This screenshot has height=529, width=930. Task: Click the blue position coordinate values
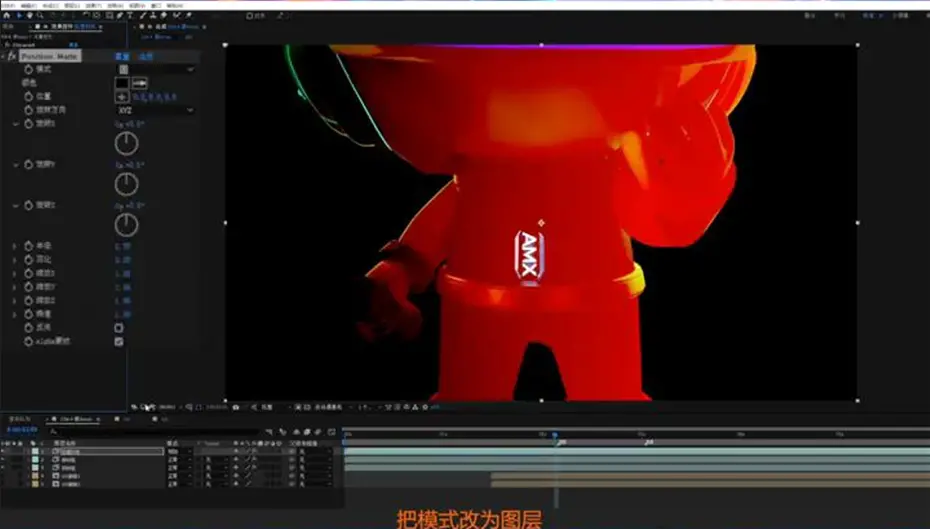tap(154, 97)
